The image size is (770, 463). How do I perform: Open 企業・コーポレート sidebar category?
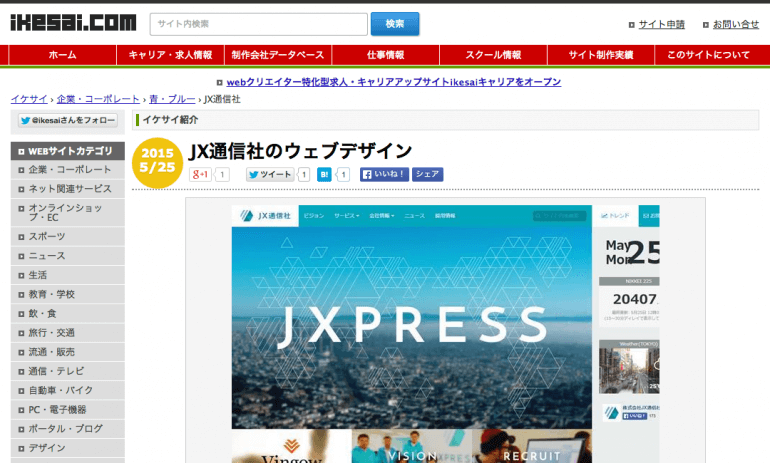pyautogui.click(x=68, y=170)
